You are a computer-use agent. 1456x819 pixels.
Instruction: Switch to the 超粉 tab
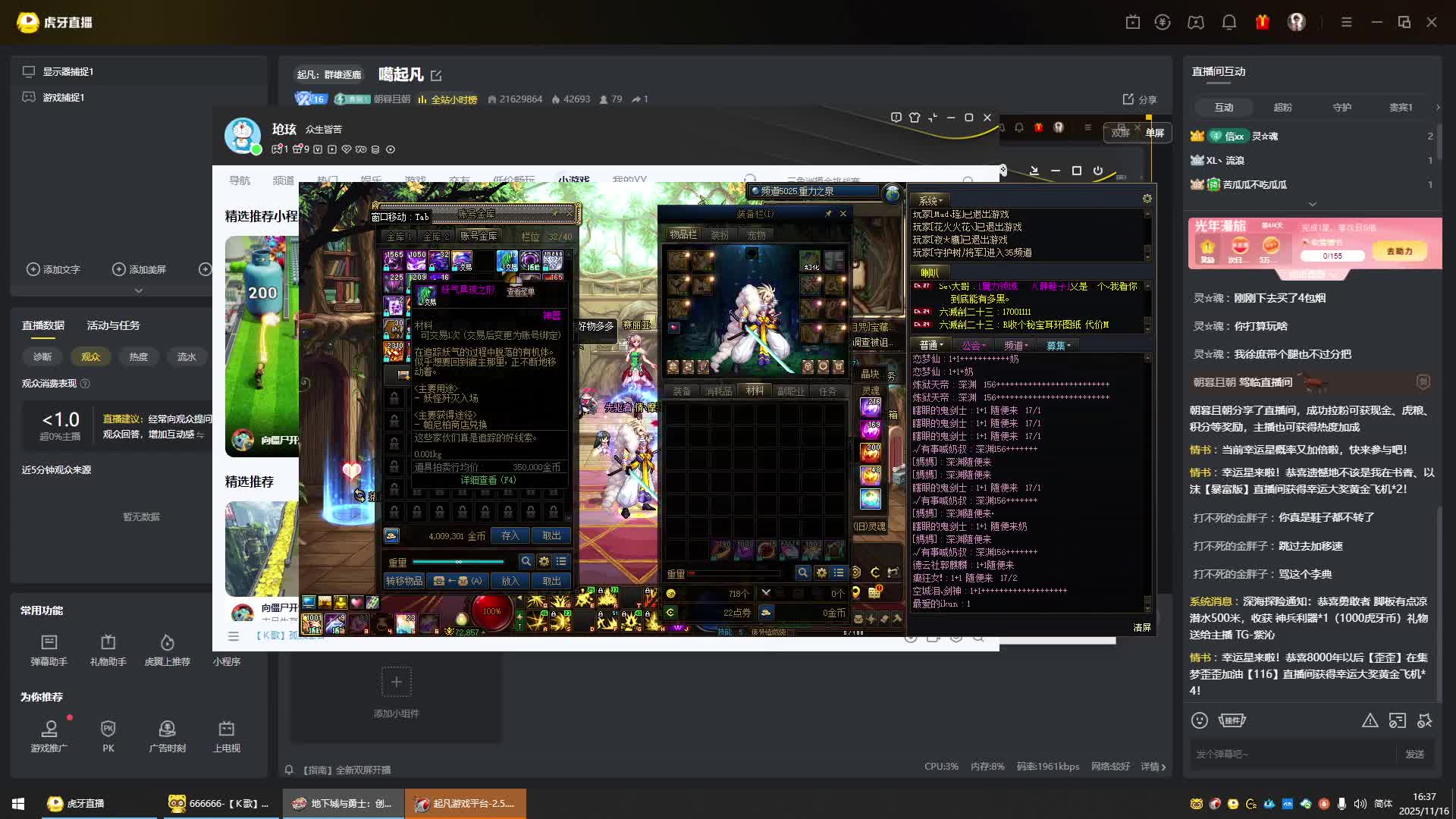(x=1282, y=107)
